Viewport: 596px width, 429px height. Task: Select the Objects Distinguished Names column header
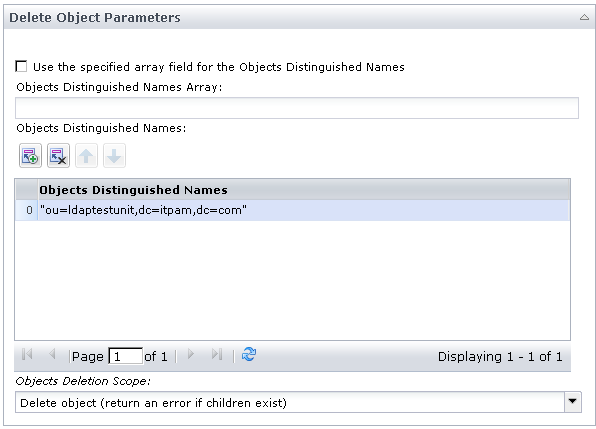pyautogui.click(x=304, y=190)
